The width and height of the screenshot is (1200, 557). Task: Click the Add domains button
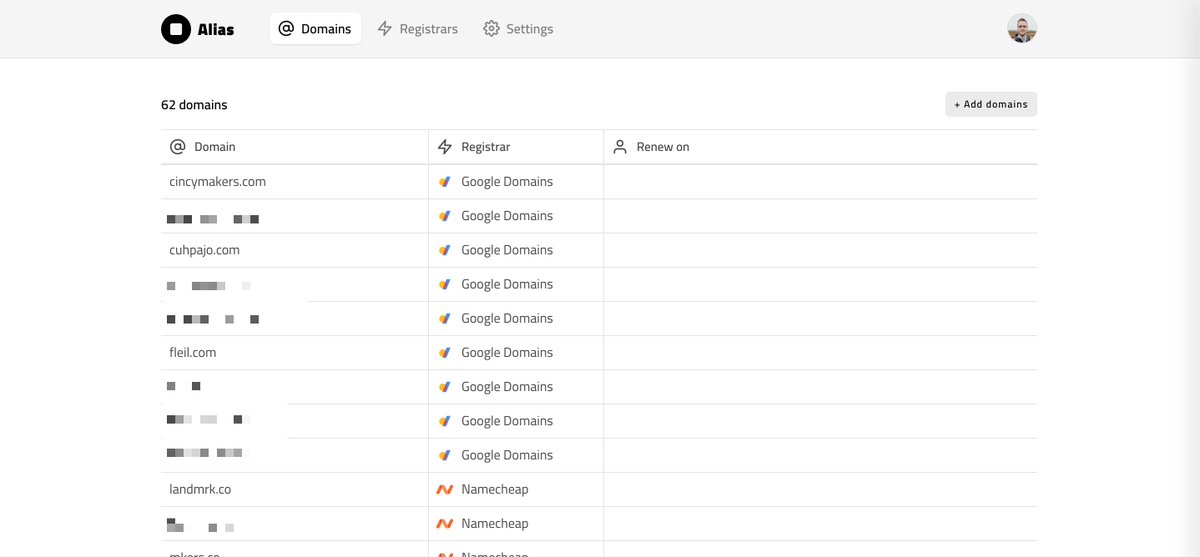click(991, 104)
